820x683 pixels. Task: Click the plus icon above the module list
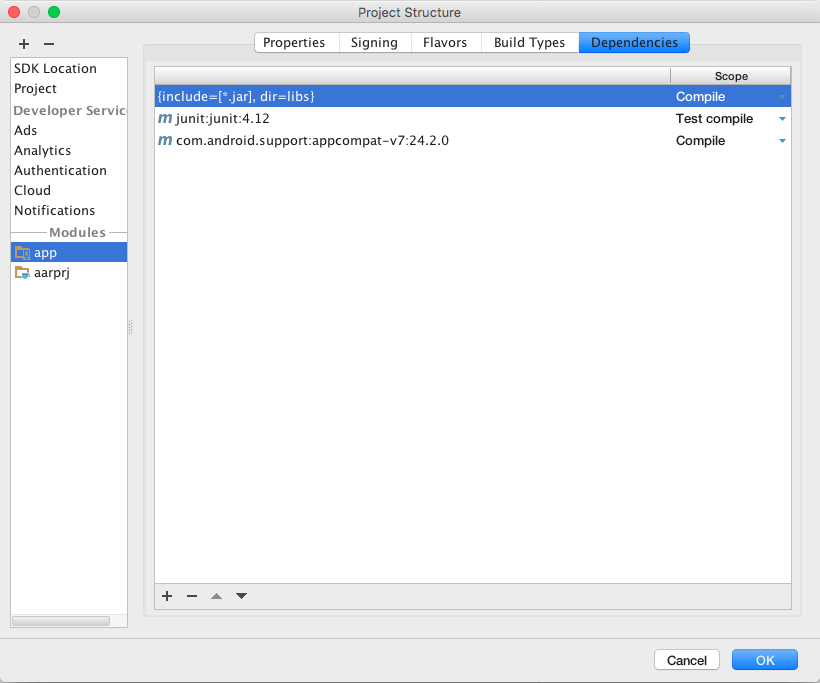(24, 44)
